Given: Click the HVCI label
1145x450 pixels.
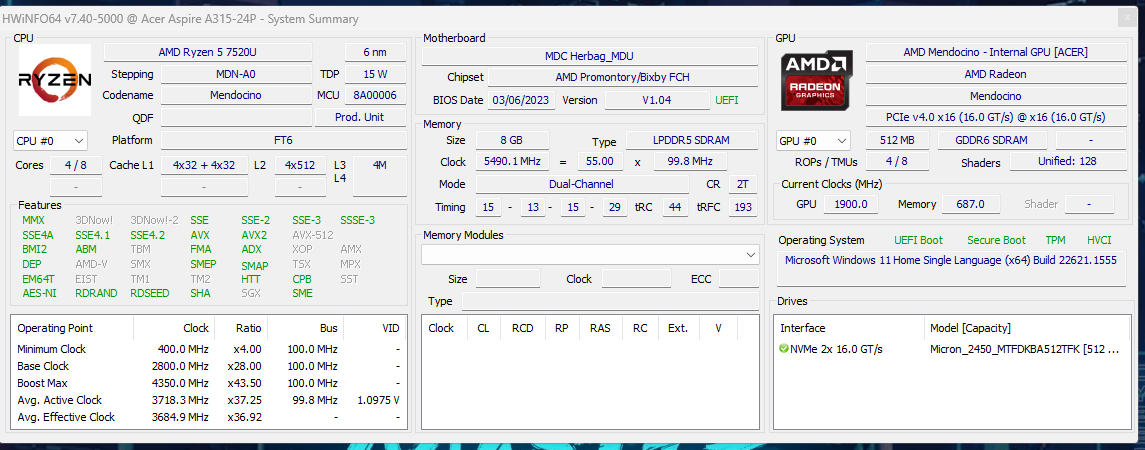Looking at the screenshot, I should pos(1099,240).
